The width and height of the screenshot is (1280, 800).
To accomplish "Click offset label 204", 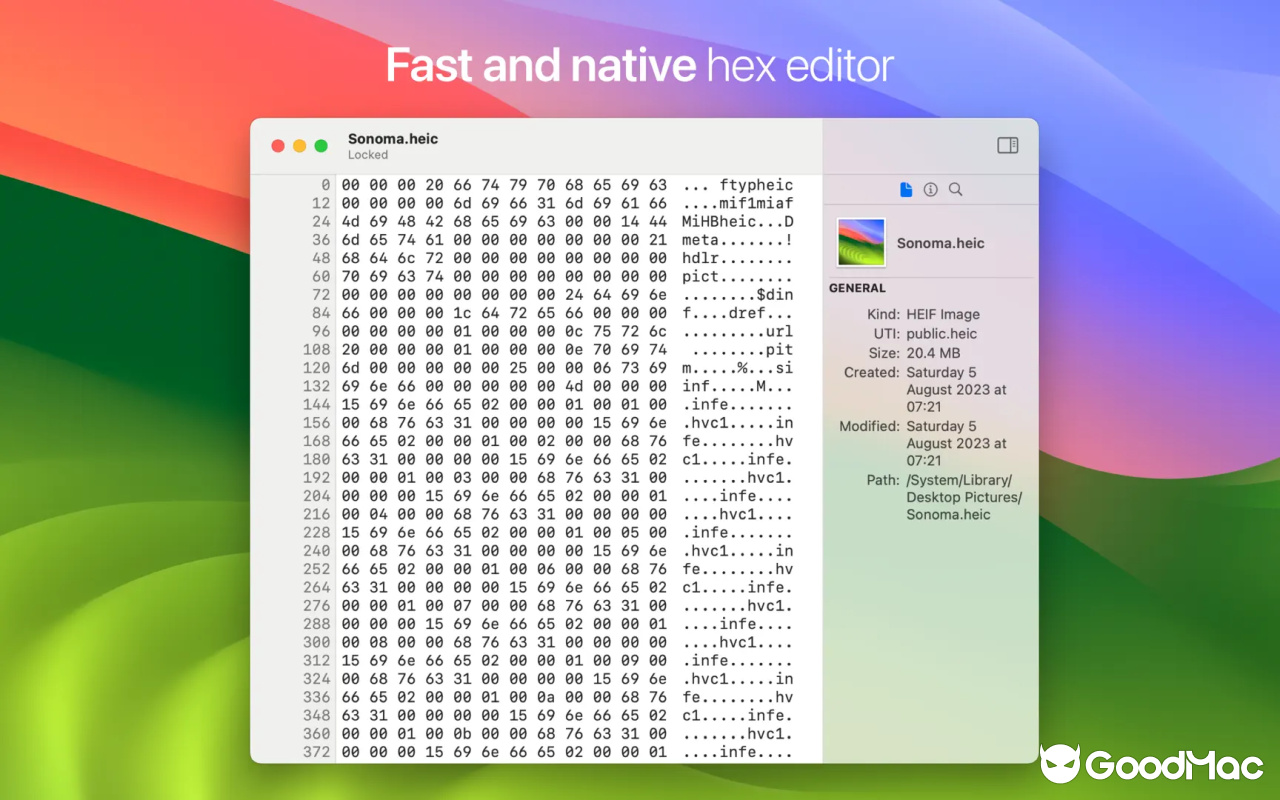I will 317,496.
